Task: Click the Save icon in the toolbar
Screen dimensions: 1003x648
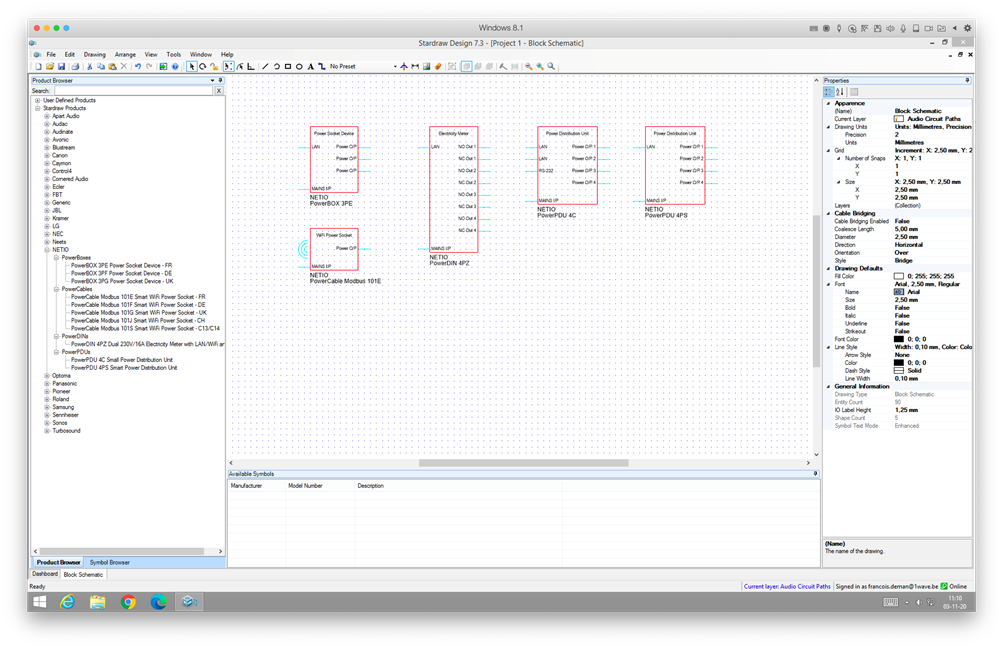Action: [x=61, y=67]
